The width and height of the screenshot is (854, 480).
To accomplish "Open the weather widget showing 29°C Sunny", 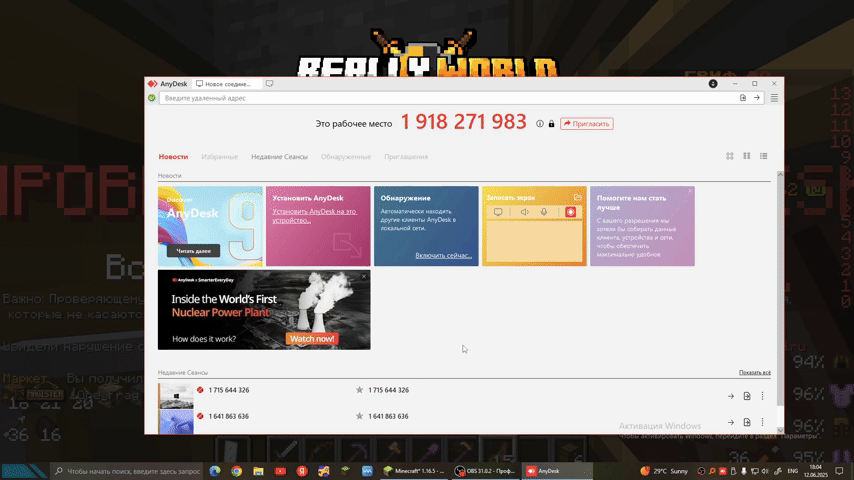I will pos(664,471).
